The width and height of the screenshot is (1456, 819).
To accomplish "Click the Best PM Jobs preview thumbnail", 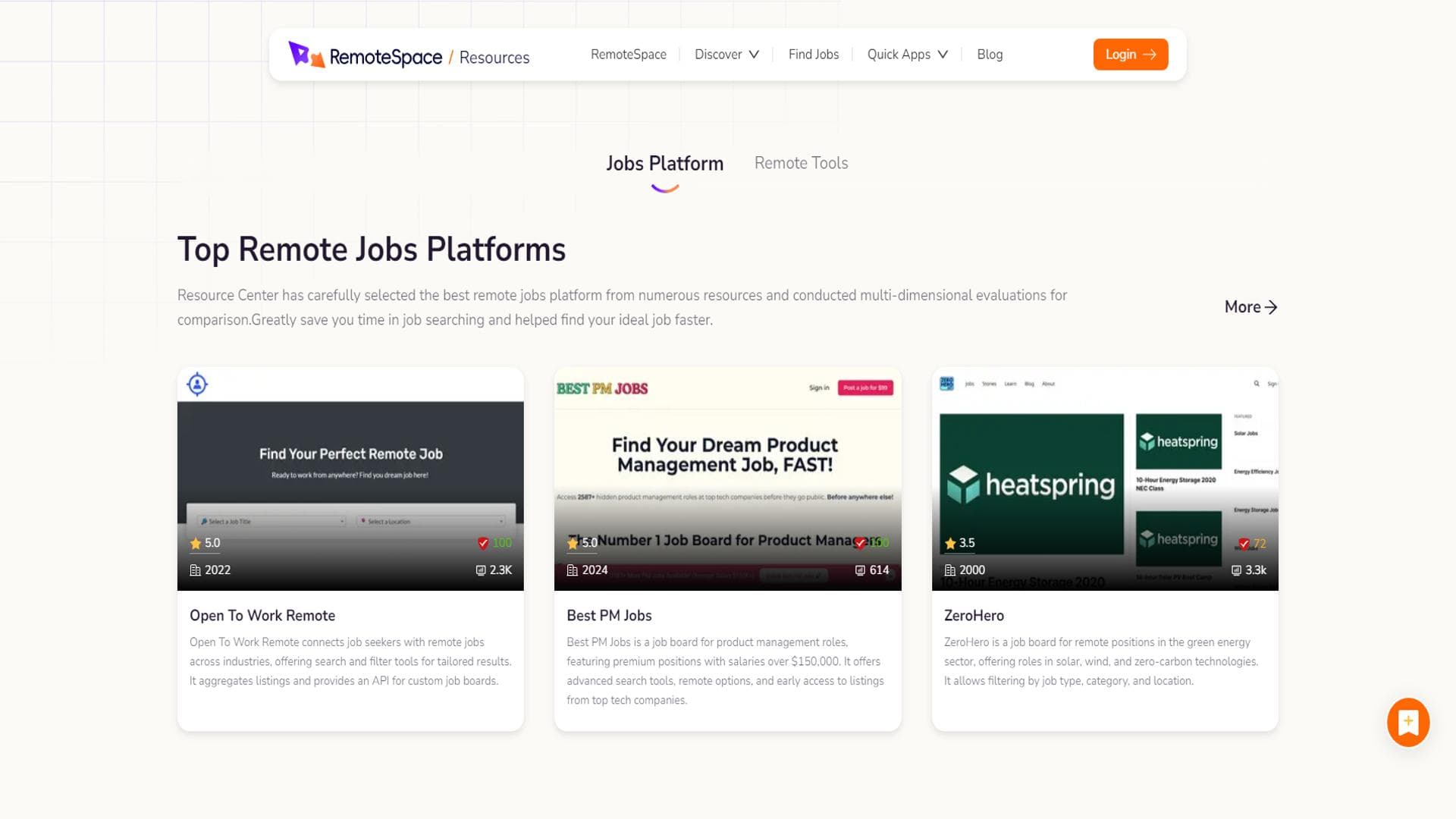I will pyautogui.click(x=727, y=479).
